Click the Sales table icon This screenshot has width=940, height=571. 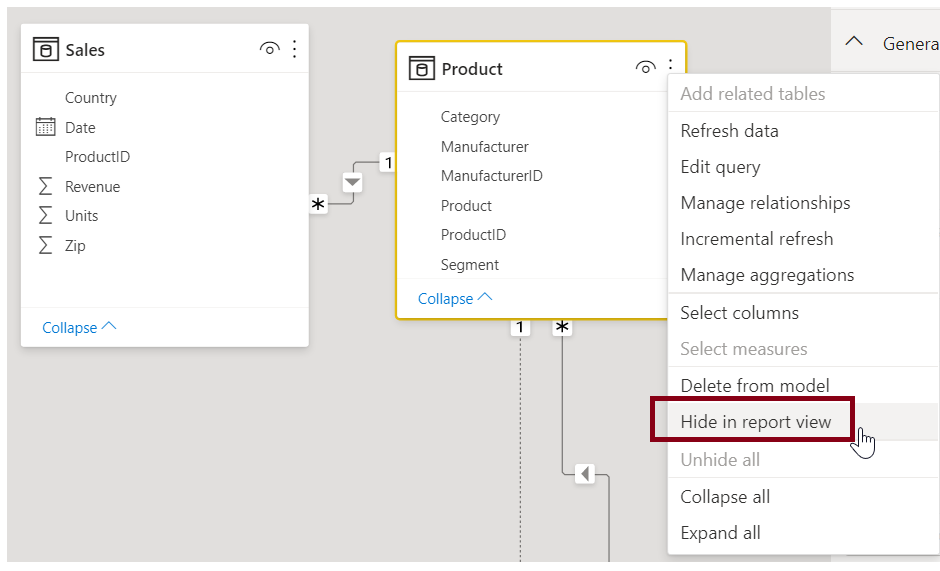46,49
